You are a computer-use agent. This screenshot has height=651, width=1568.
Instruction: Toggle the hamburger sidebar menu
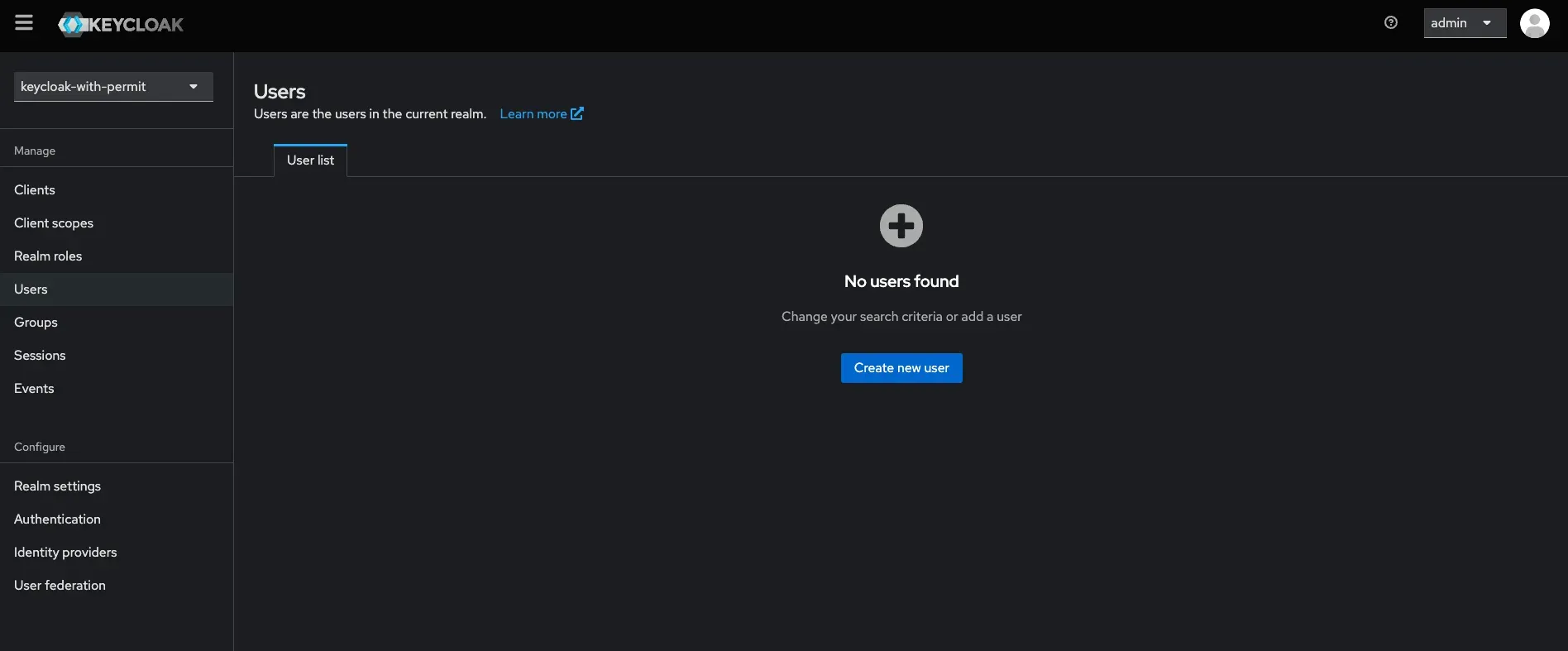pyautogui.click(x=24, y=23)
